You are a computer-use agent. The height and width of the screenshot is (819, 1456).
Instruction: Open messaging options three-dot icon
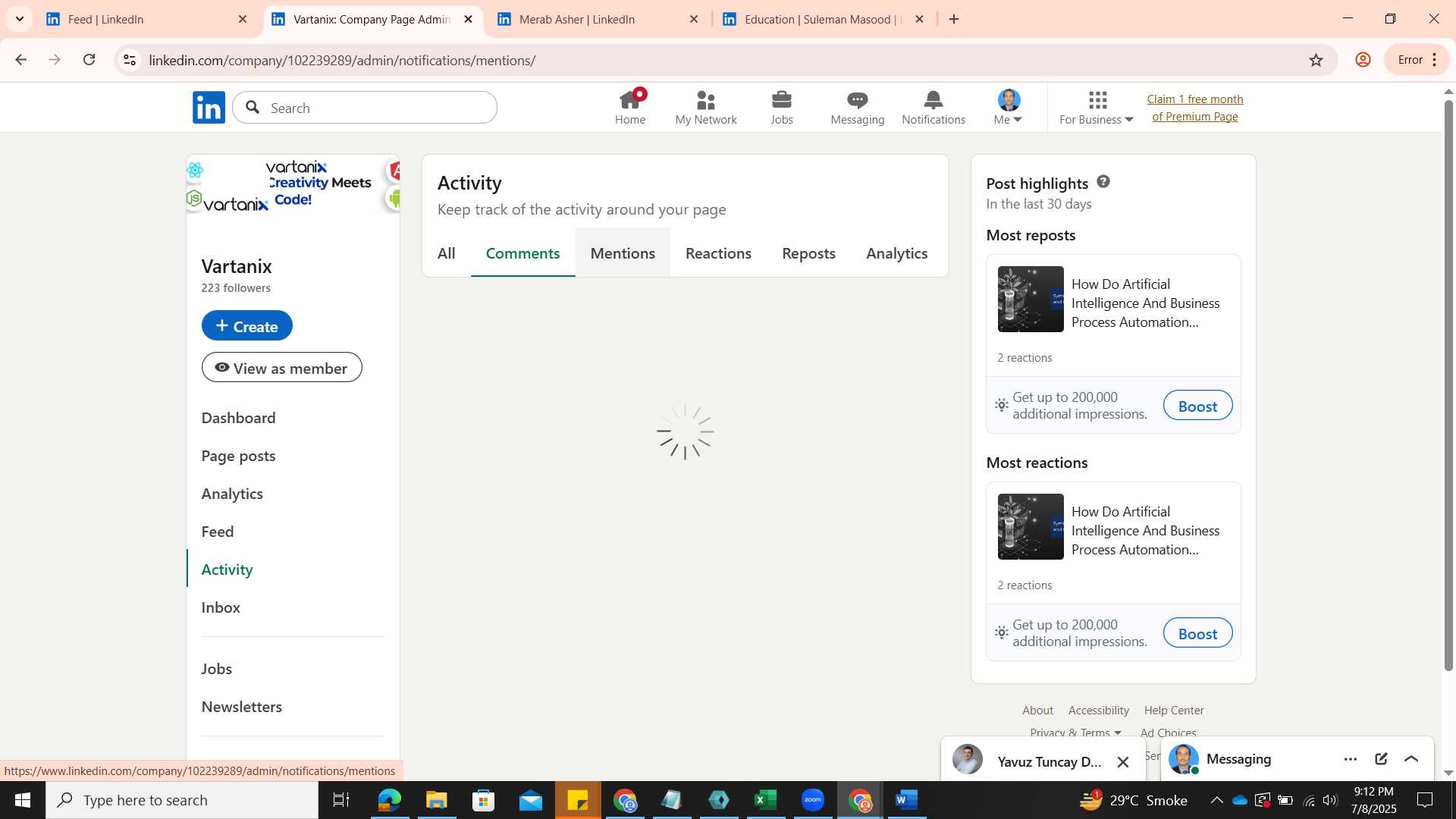(1351, 759)
